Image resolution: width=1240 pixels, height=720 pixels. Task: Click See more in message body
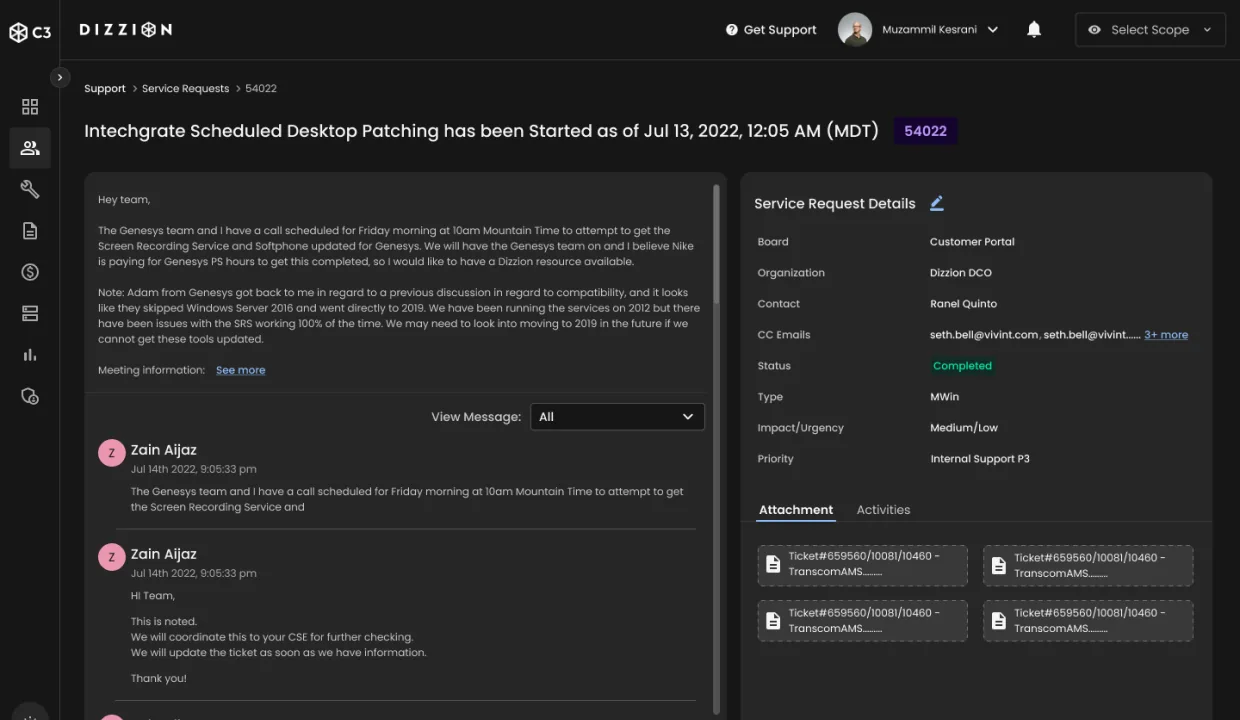click(x=241, y=370)
